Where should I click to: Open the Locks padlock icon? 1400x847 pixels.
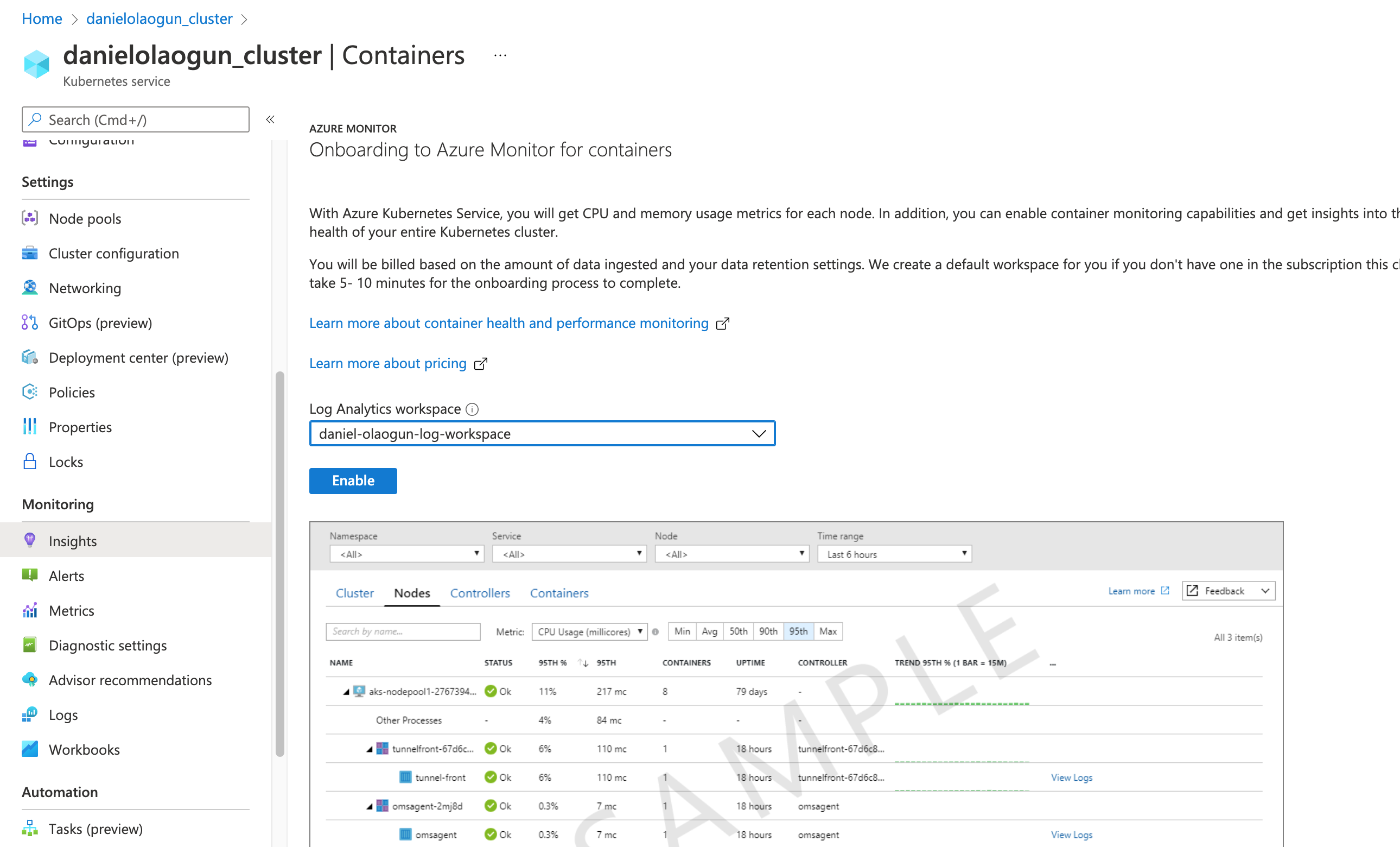coord(29,461)
